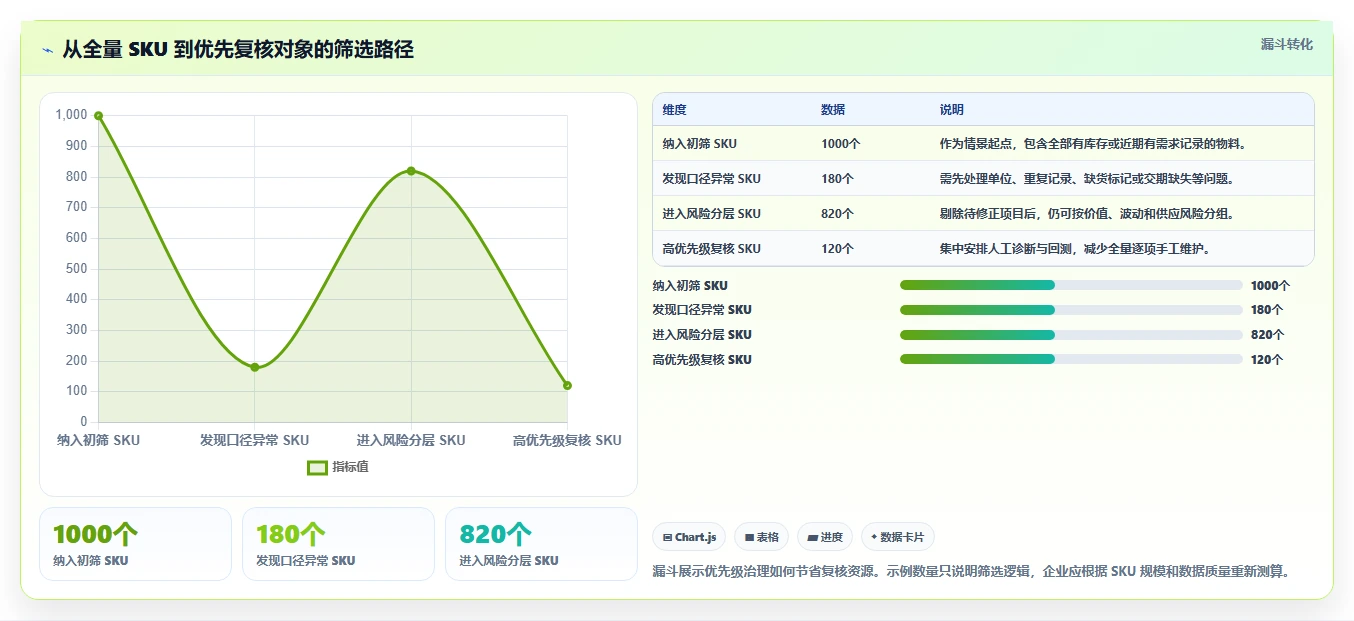This screenshot has width=1354, height=621.
Task: Click the 1000个 progress bar value
Action: point(1270,286)
